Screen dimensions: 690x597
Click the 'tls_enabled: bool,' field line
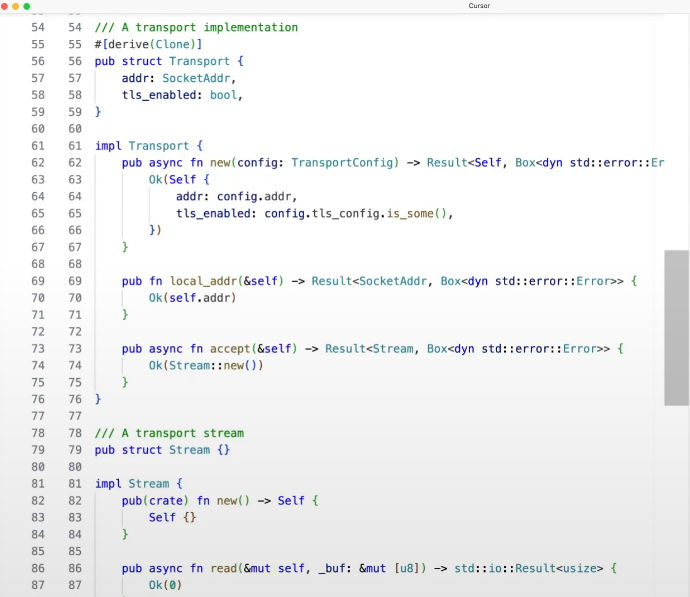182,95
